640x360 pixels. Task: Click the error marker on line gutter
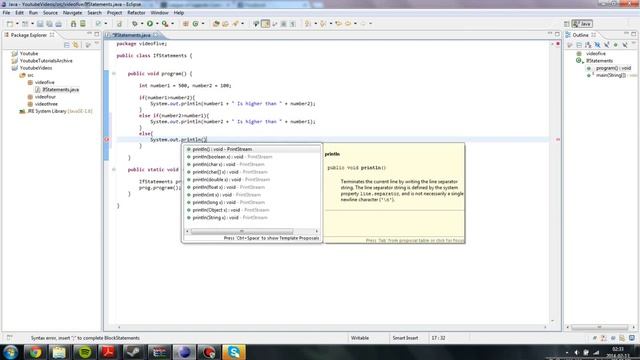click(107, 140)
